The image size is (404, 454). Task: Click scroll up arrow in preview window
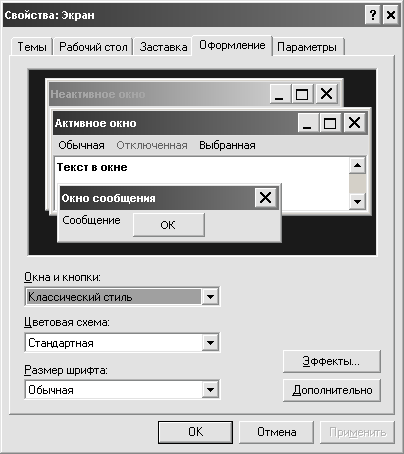tap(358, 165)
